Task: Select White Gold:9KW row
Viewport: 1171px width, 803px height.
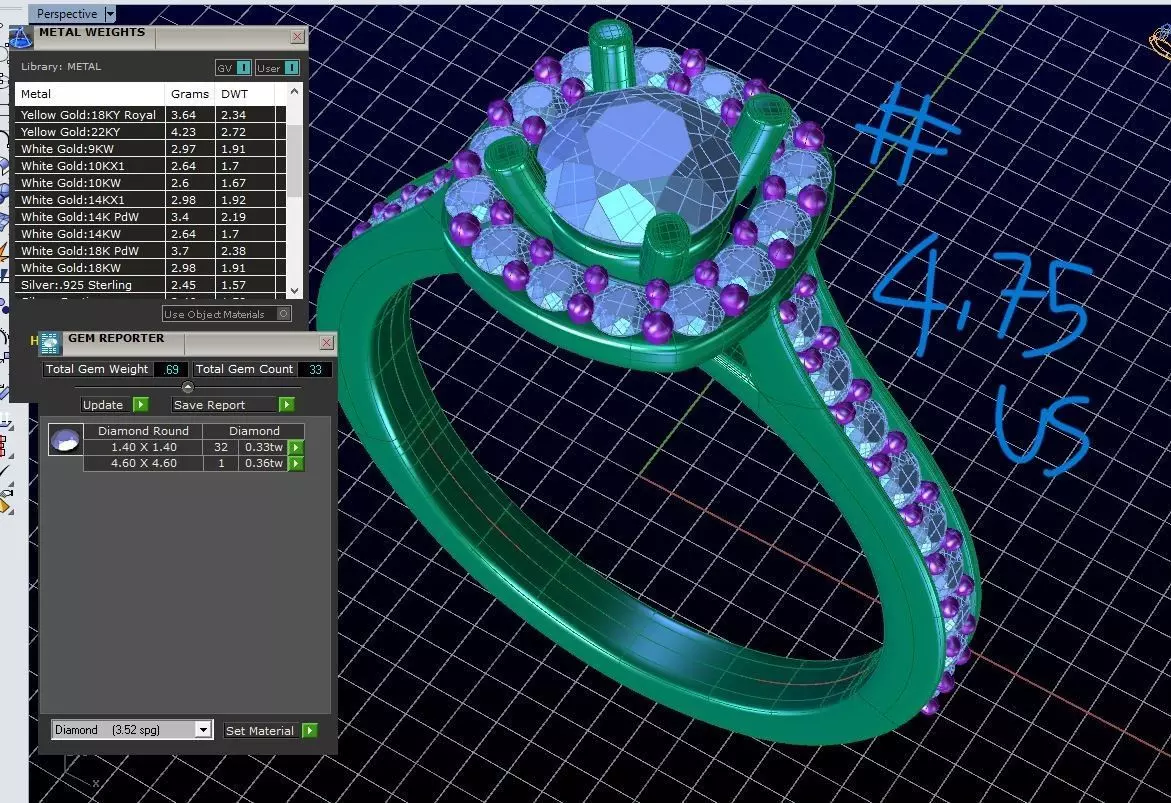Action: pyautogui.click(x=151, y=149)
